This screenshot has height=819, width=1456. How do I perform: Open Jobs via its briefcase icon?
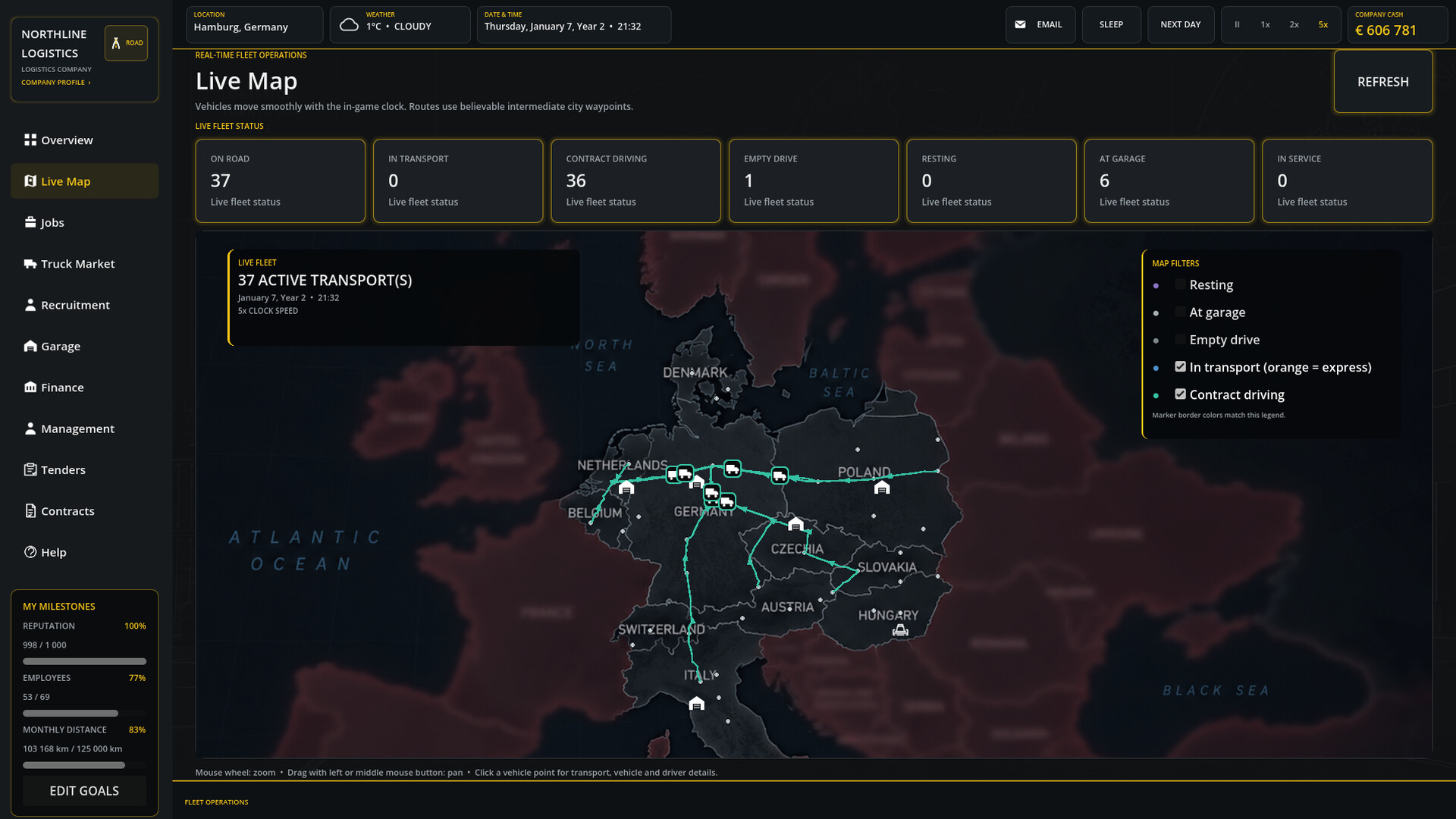click(x=30, y=222)
